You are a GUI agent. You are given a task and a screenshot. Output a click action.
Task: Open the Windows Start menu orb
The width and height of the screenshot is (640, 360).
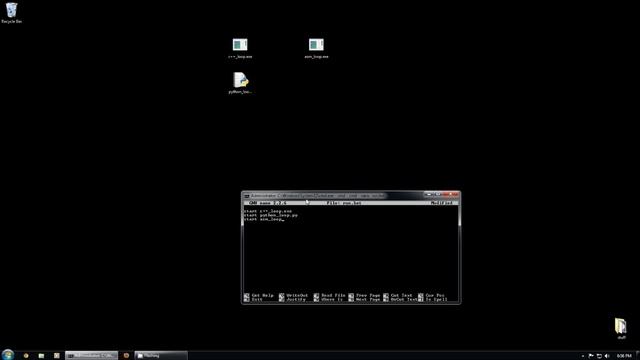click(8, 355)
